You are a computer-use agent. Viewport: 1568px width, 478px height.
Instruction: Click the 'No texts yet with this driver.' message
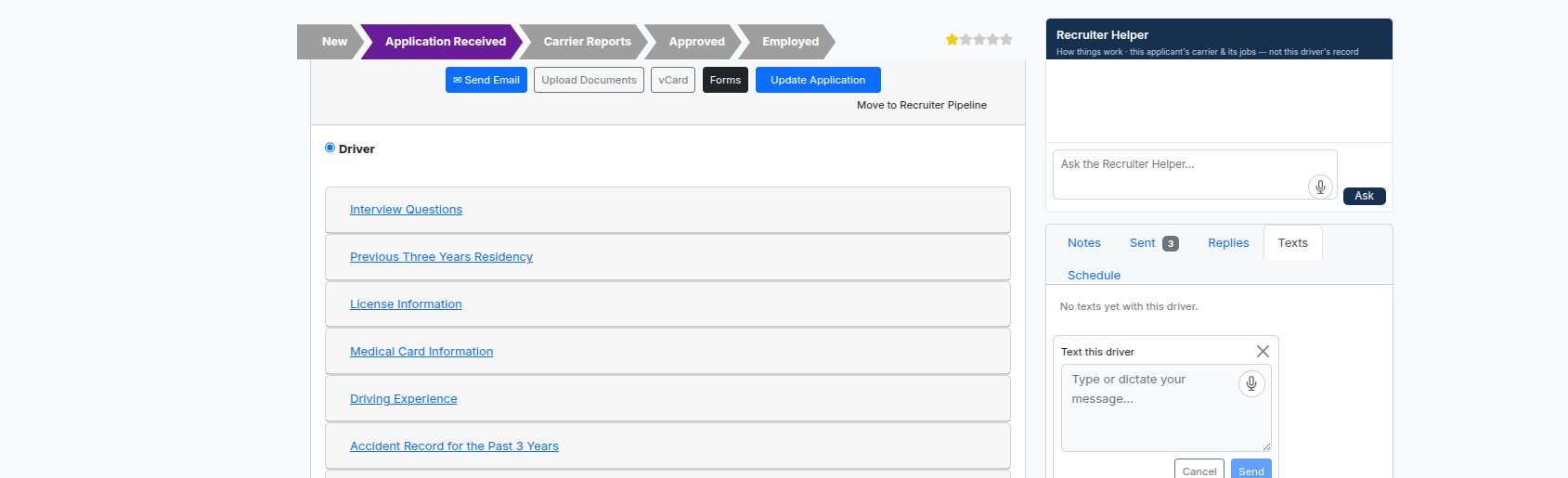pos(1129,306)
